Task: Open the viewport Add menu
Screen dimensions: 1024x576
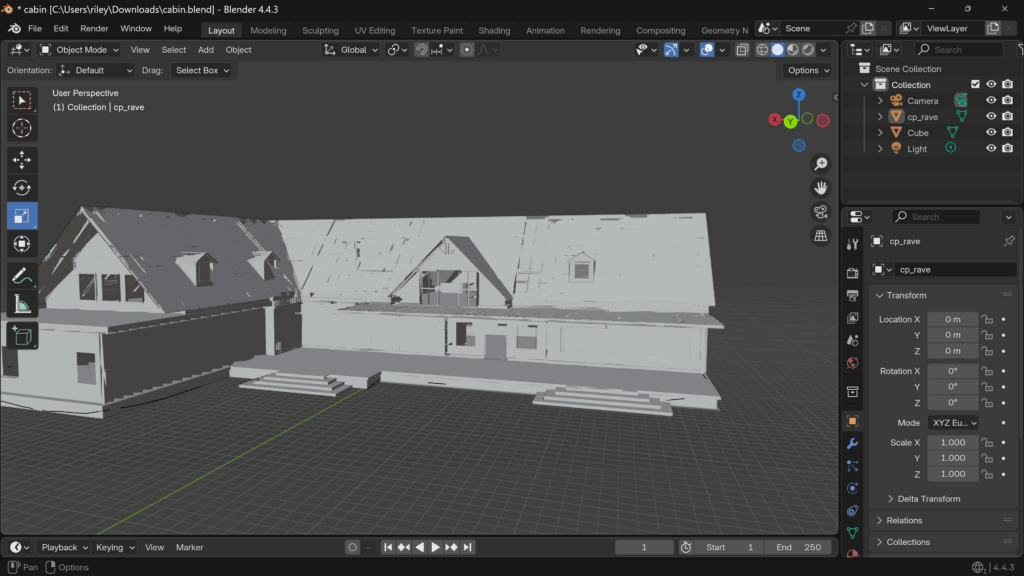Action: (206, 50)
